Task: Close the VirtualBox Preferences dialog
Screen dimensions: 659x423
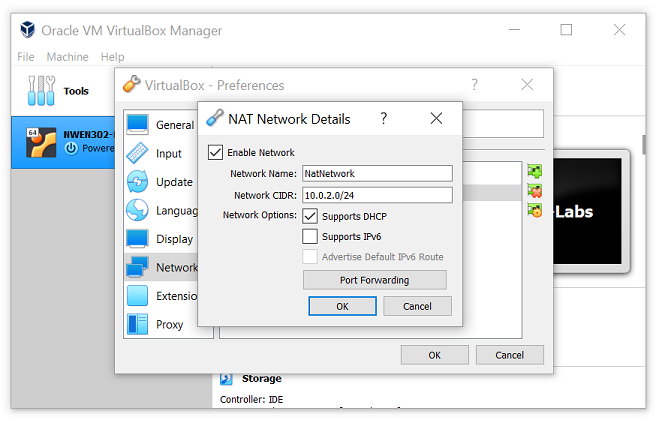Action: pos(527,85)
